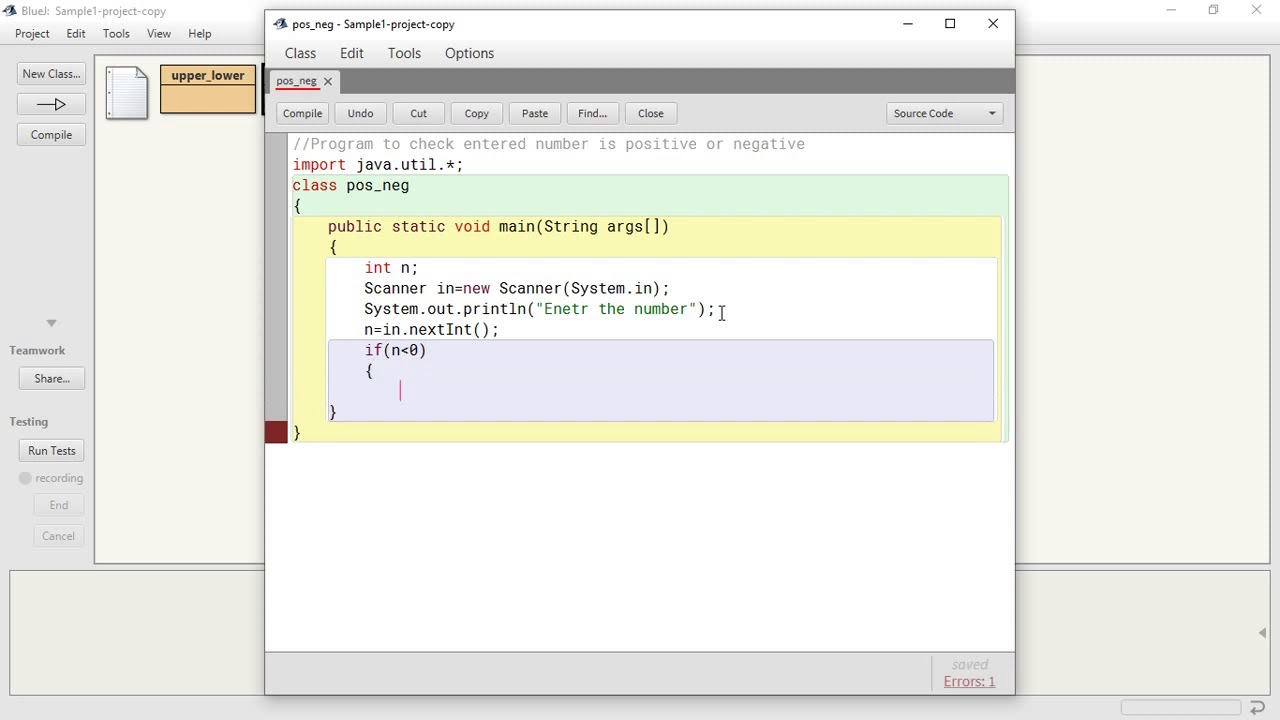This screenshot has width=1280, height=720.
Task: Click the Paste button
Action: click(534, 113)
